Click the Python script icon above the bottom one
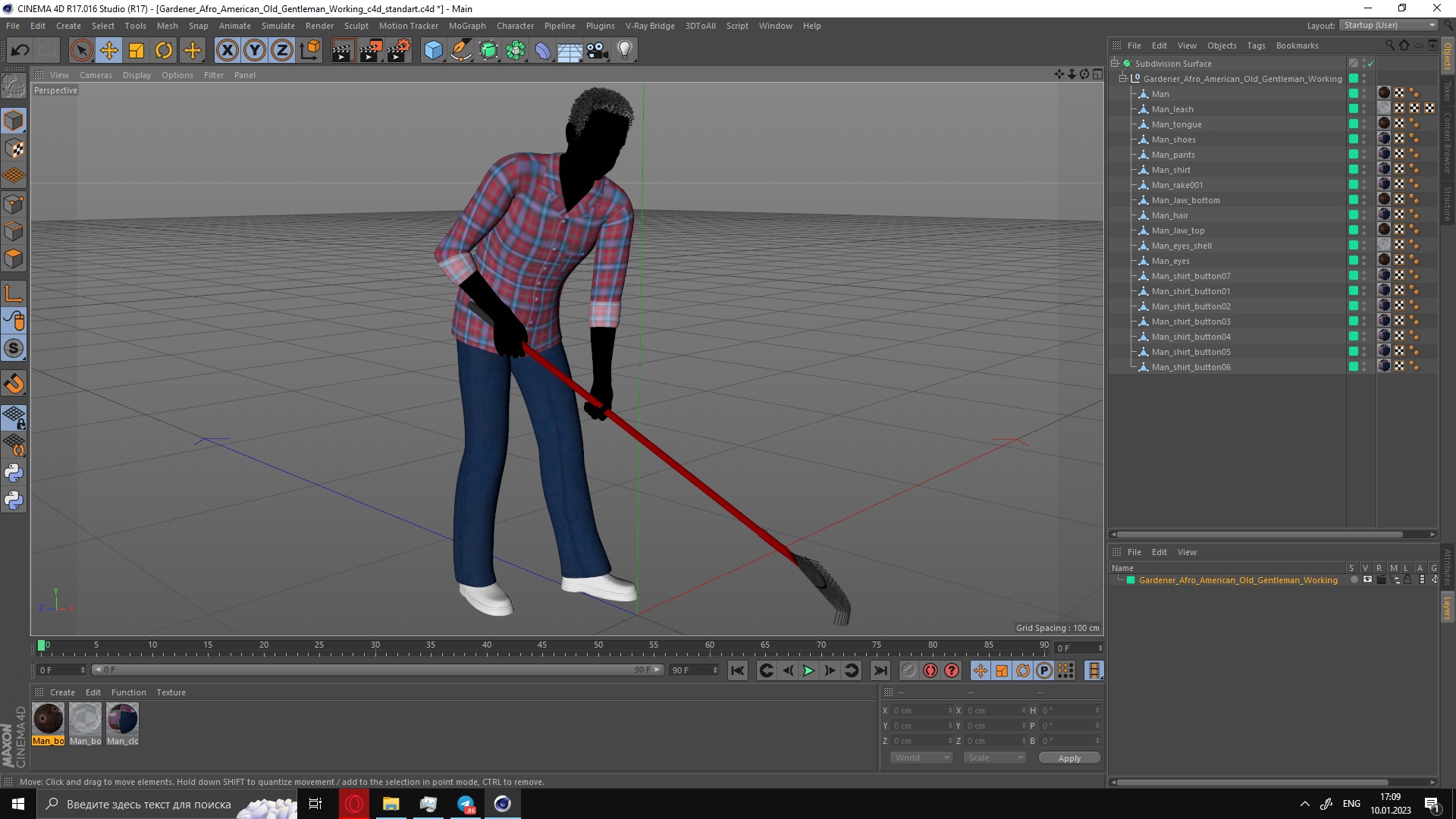The height and width of the screenshot is (819, 1456). coord(14,473)
